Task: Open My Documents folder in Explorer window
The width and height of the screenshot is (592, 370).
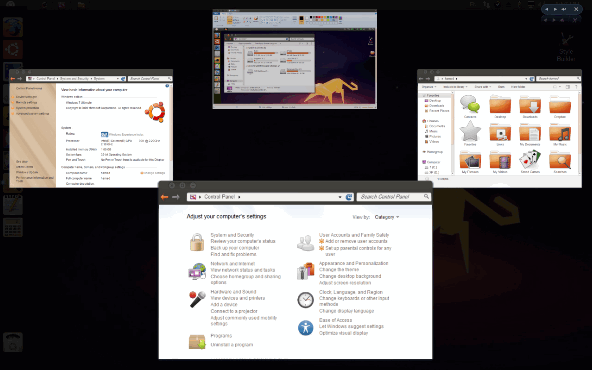Action: click(530, 132)
